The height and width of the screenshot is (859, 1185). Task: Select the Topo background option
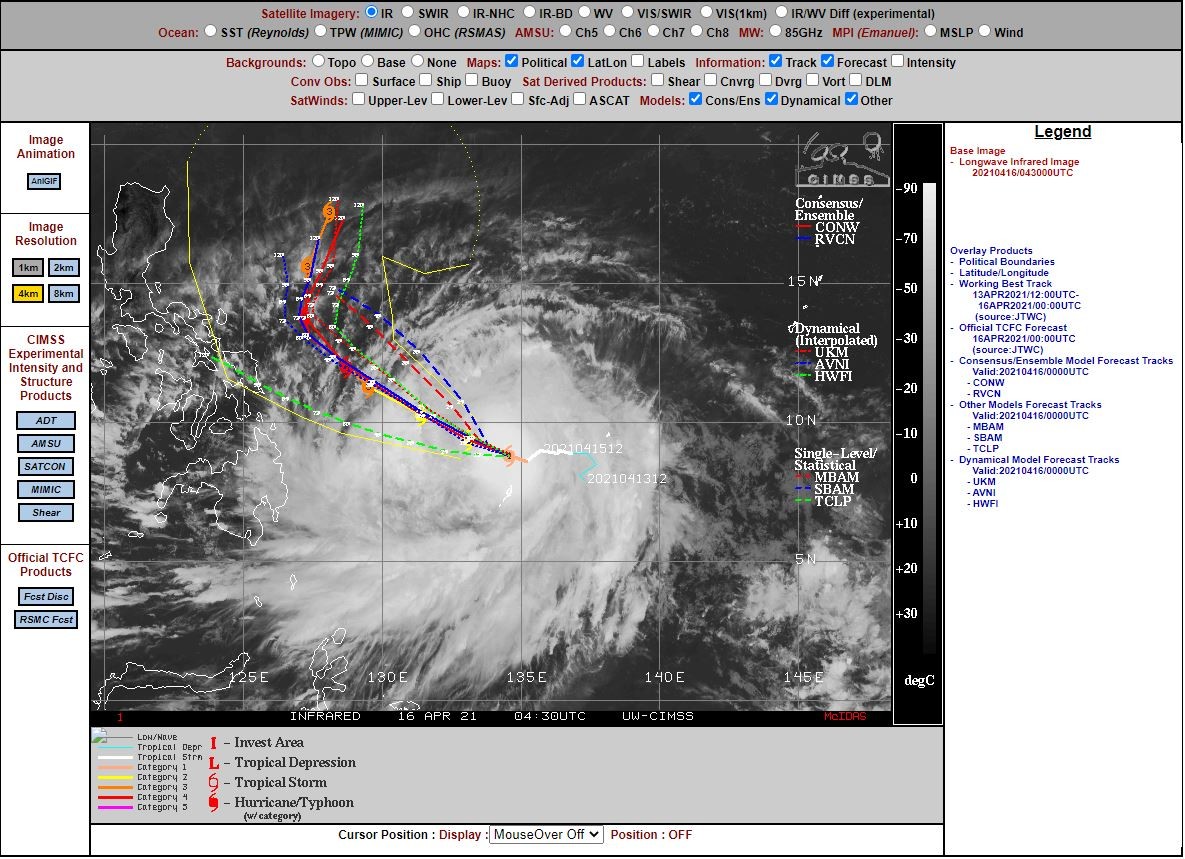318,61
